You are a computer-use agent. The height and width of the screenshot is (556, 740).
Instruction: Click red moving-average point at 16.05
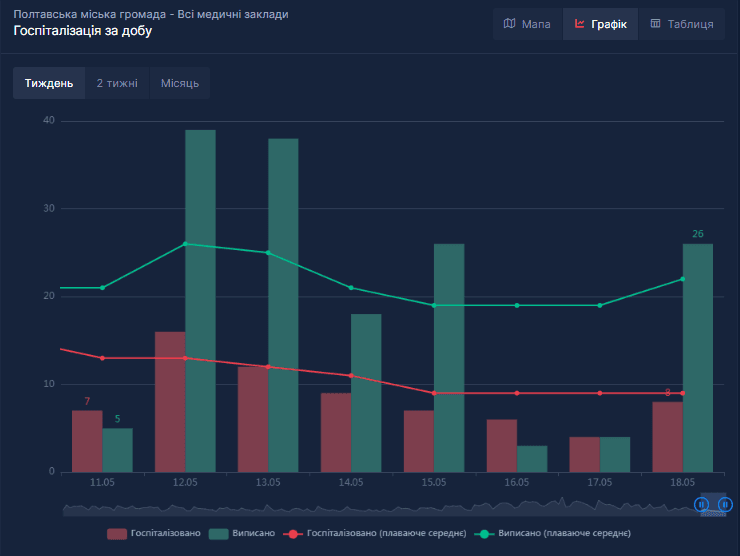coord(517,393)
